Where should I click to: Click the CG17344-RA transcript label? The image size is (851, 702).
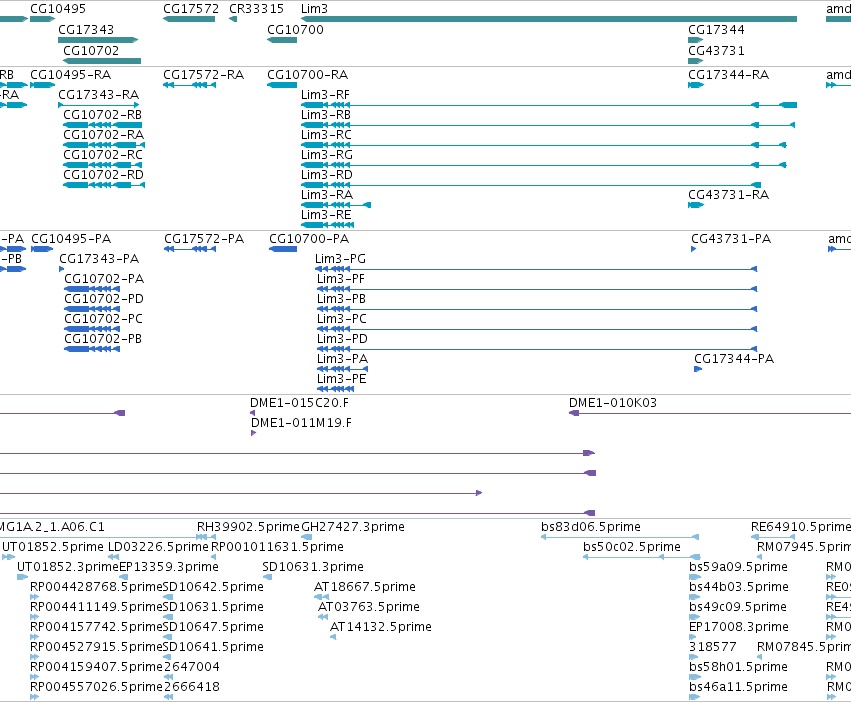(x=729, y=75)
